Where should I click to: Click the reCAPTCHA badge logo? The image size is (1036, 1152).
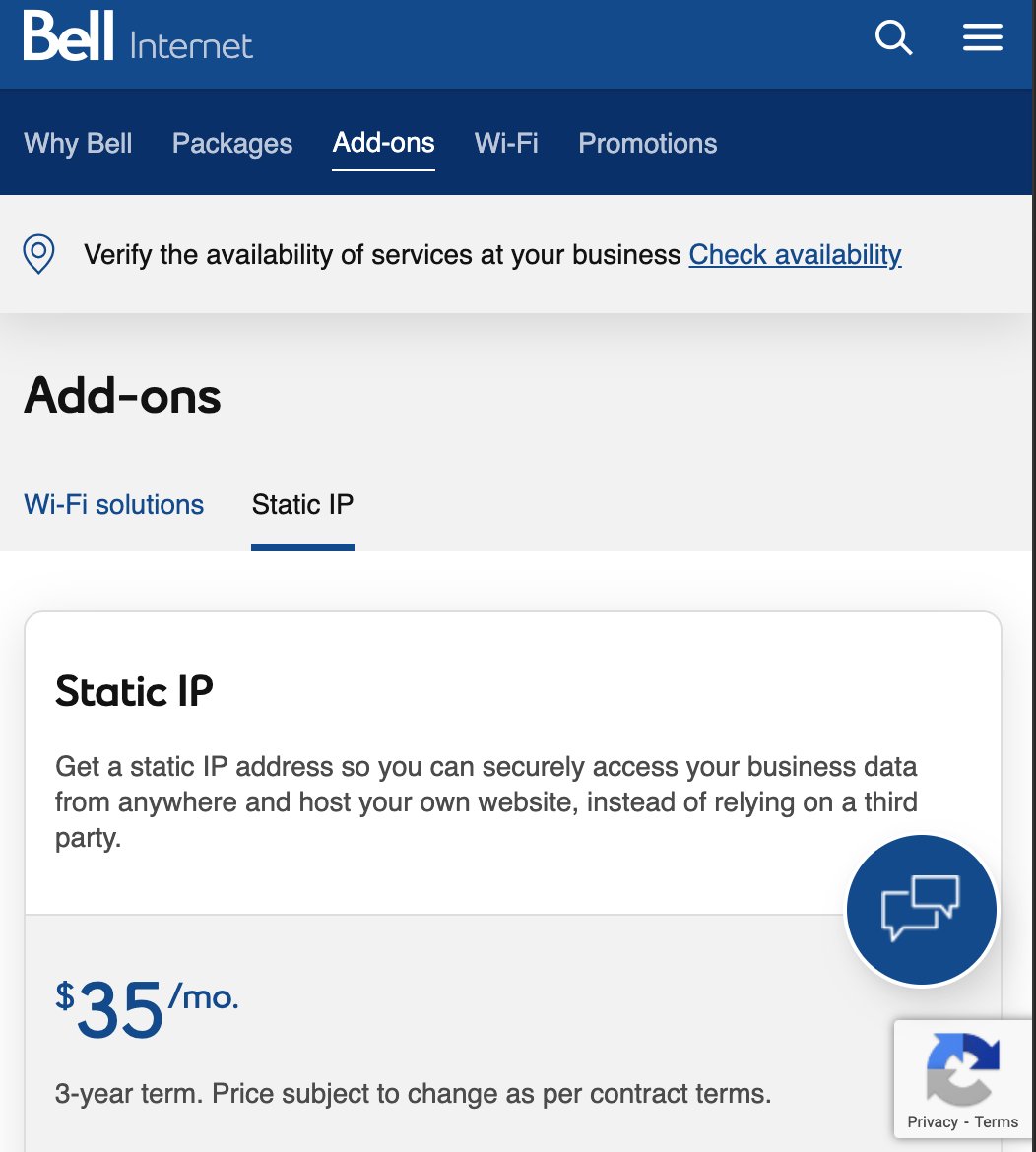(962, 1069)
